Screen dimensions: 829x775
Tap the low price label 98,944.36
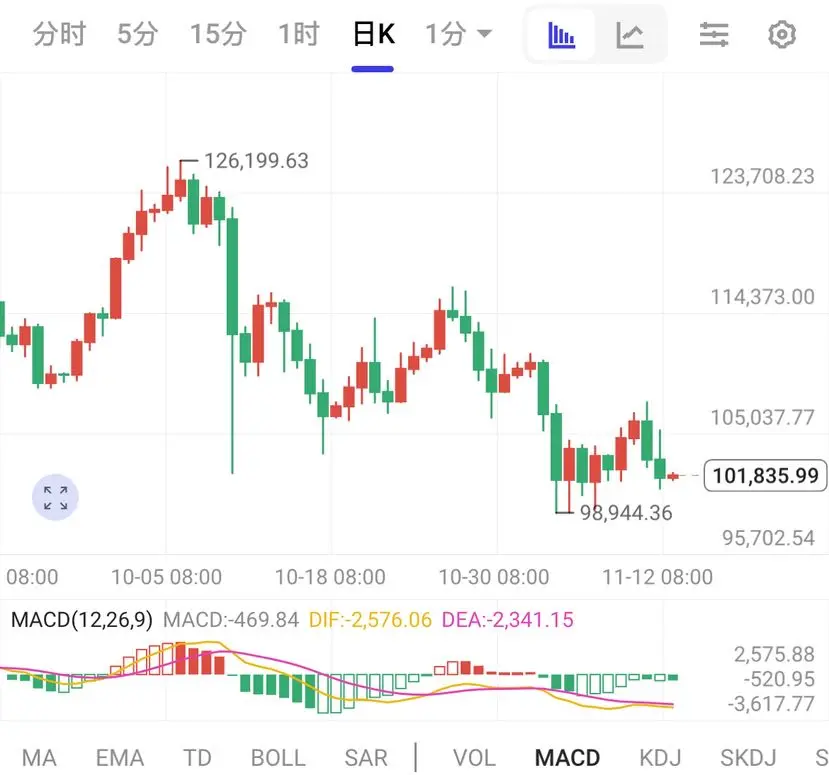point(626,513)
